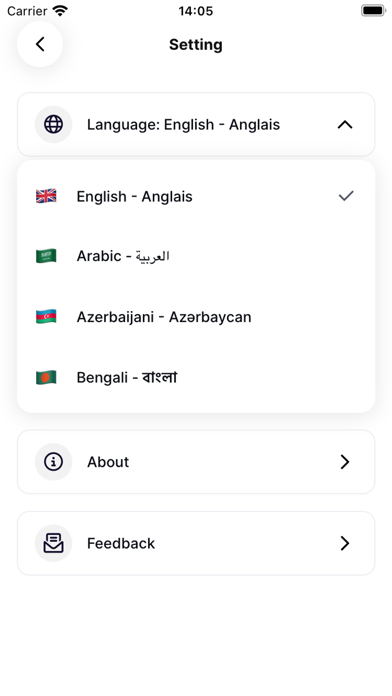This screenshot has width=392, height=696.
Task: Select Azerbaijani - Azərbaycan language option
Action: [196, 317]
